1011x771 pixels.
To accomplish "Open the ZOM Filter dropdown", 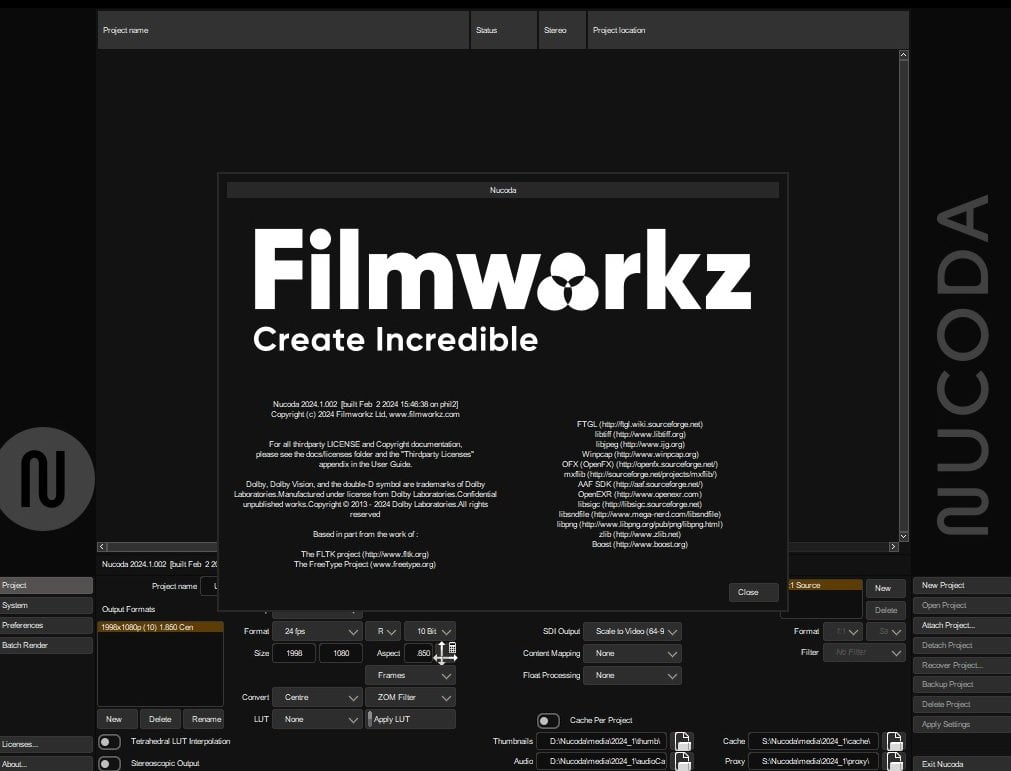I will point(411,697).
